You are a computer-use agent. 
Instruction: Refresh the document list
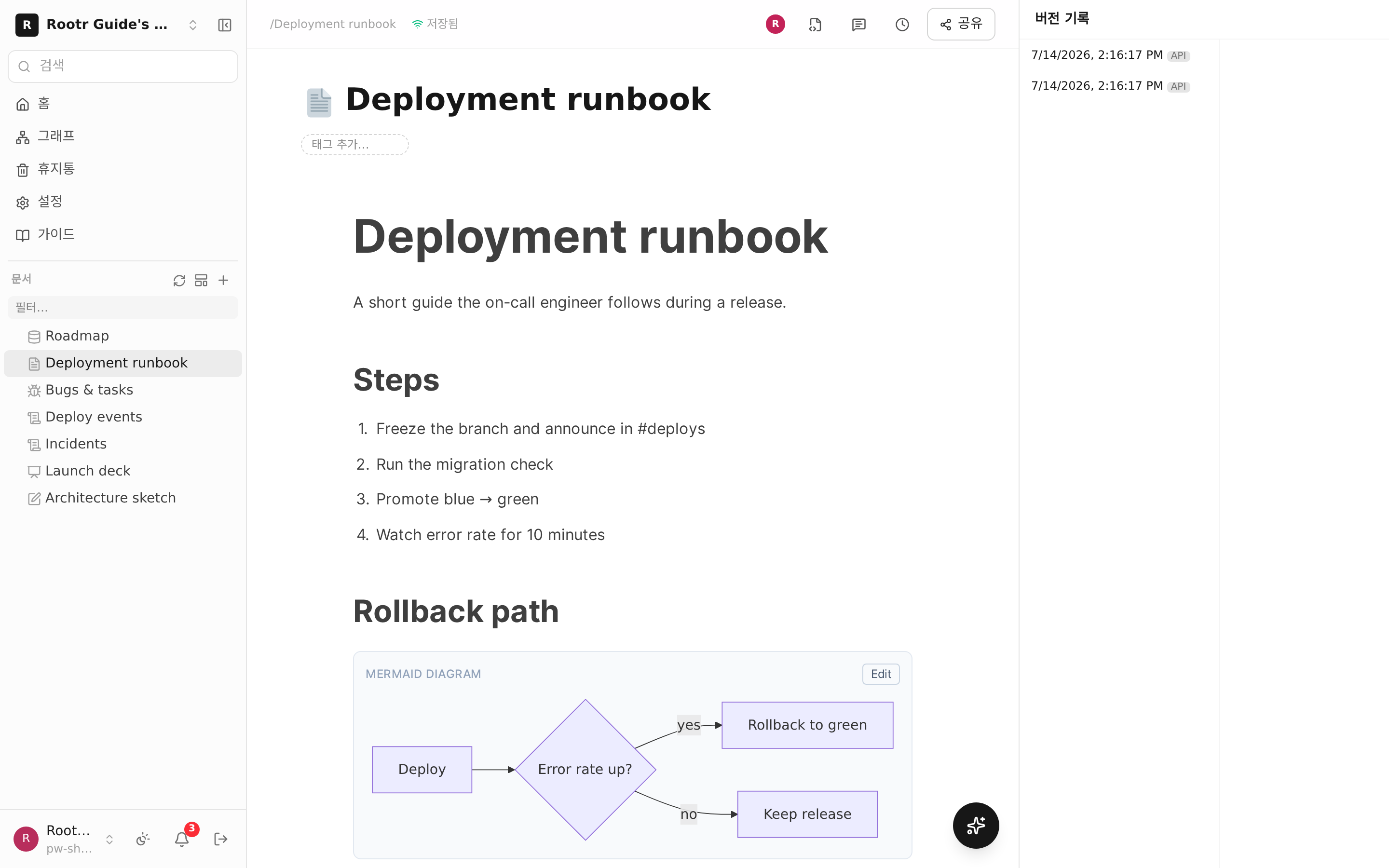coord(179,280)
